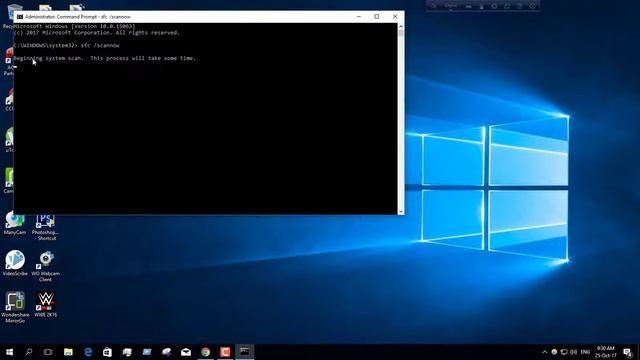Close the Command Prompt window
The image size is (640, 360).
[x=395, y=17]
